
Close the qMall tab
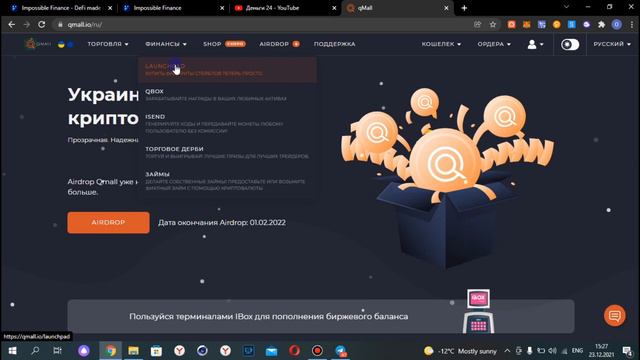pos(446,8)
